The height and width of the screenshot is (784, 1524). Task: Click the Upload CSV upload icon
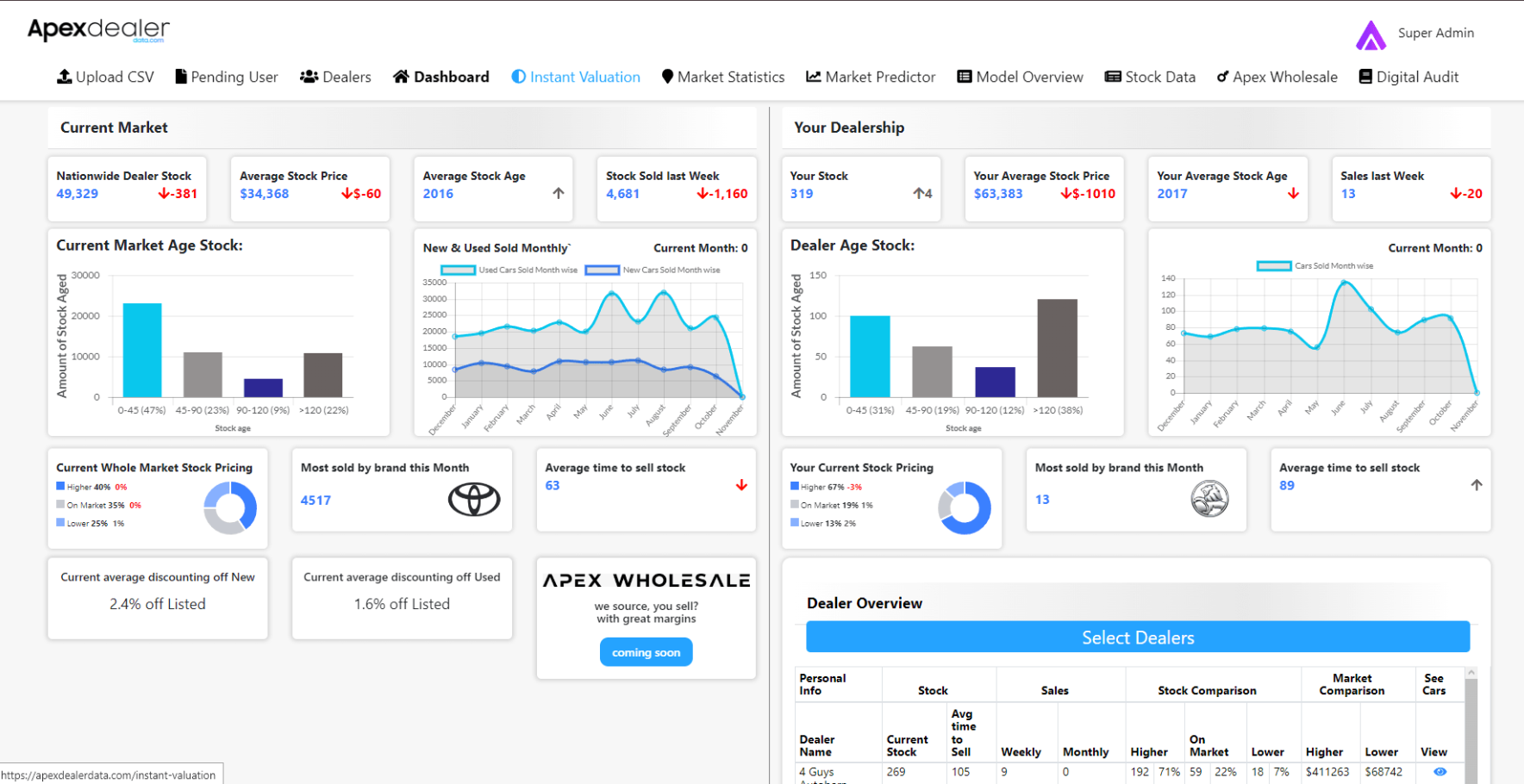[x=65, y=77]
